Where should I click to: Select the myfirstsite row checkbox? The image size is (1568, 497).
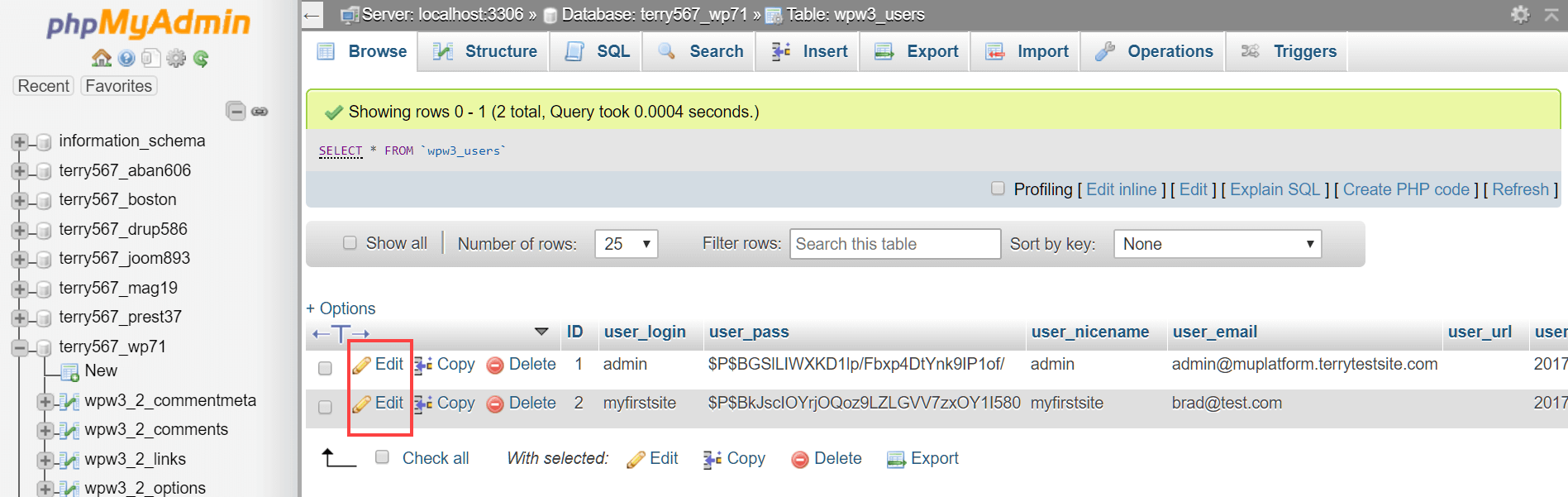coord(325,407)
